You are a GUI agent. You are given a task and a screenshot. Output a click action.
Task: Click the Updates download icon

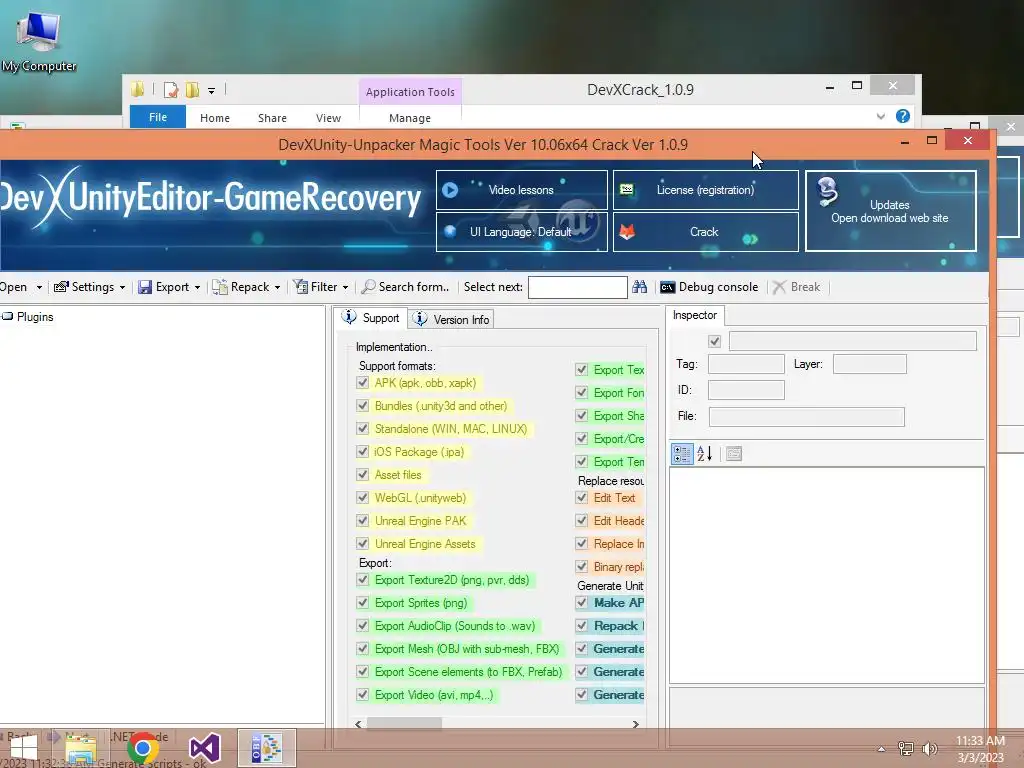click(827, 192)
